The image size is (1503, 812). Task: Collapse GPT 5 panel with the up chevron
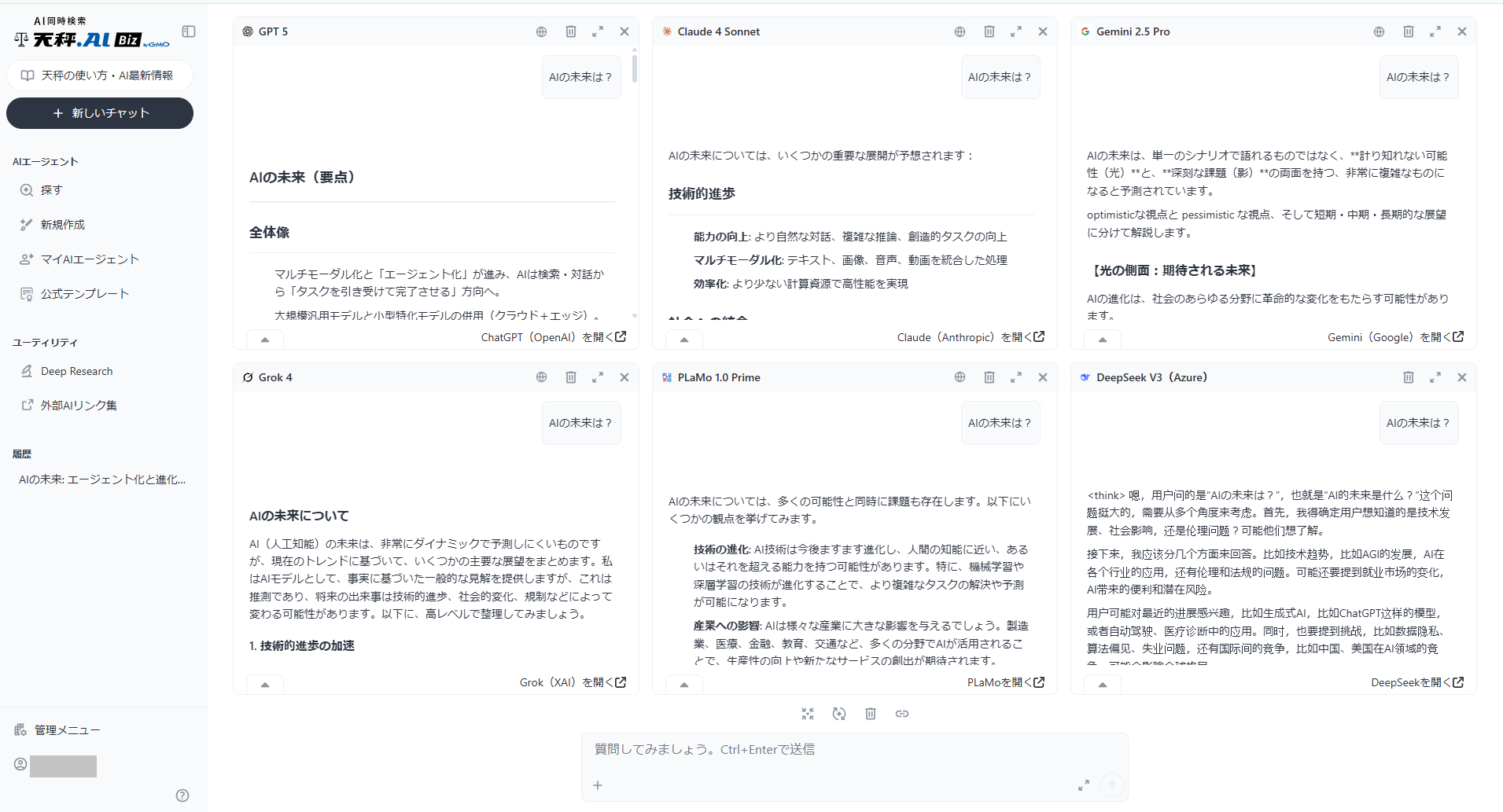pos(265,340)
